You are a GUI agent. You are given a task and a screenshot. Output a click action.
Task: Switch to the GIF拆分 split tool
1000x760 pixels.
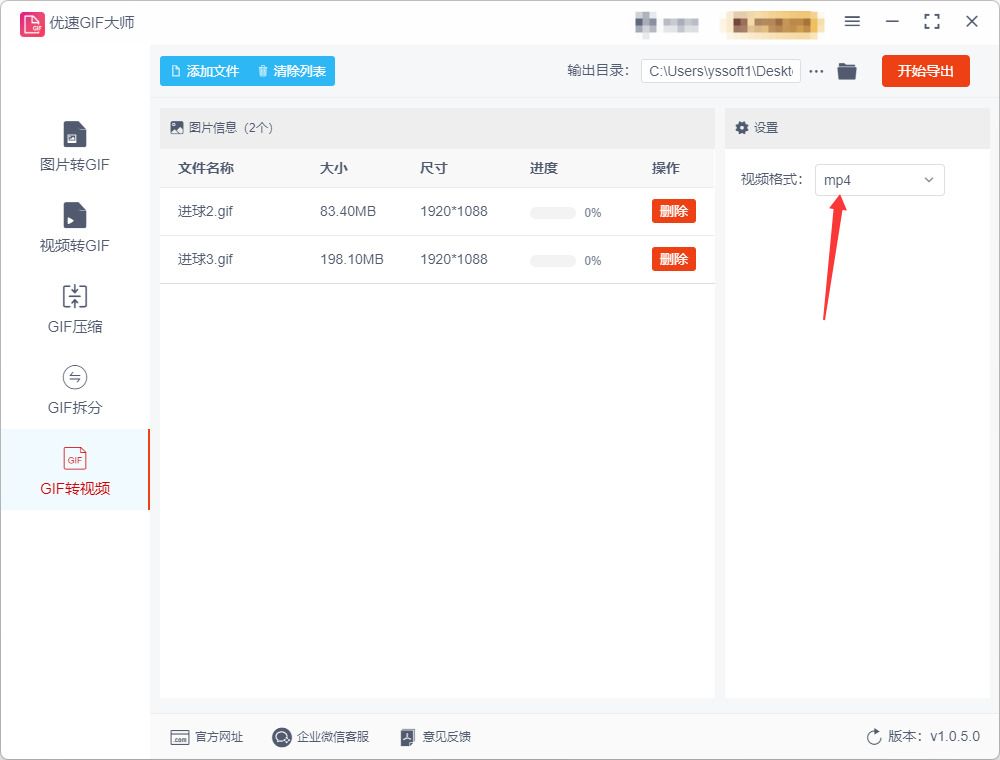[x=75, y=389]
